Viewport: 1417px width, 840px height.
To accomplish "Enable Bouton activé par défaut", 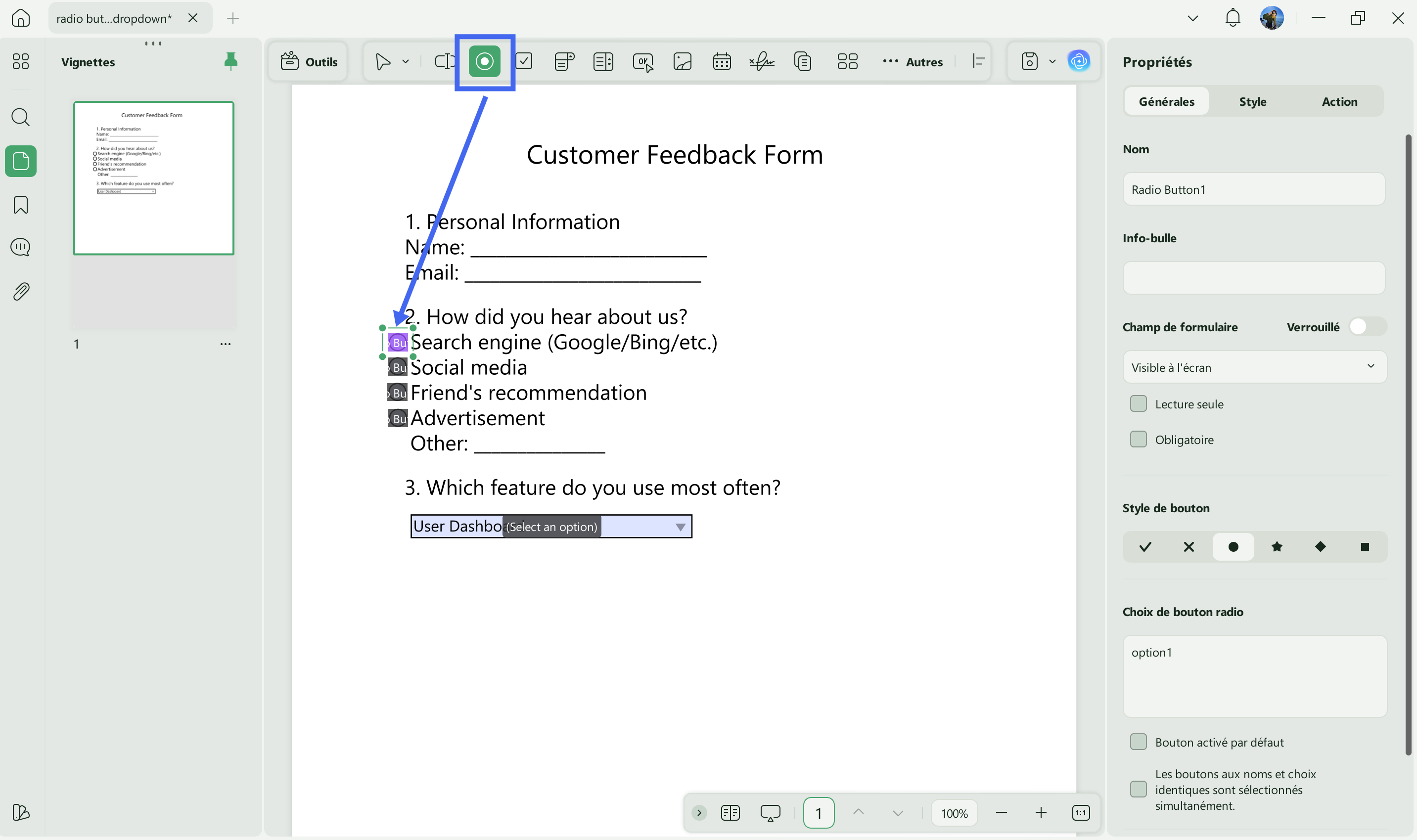I will (x=1138, y=742).
